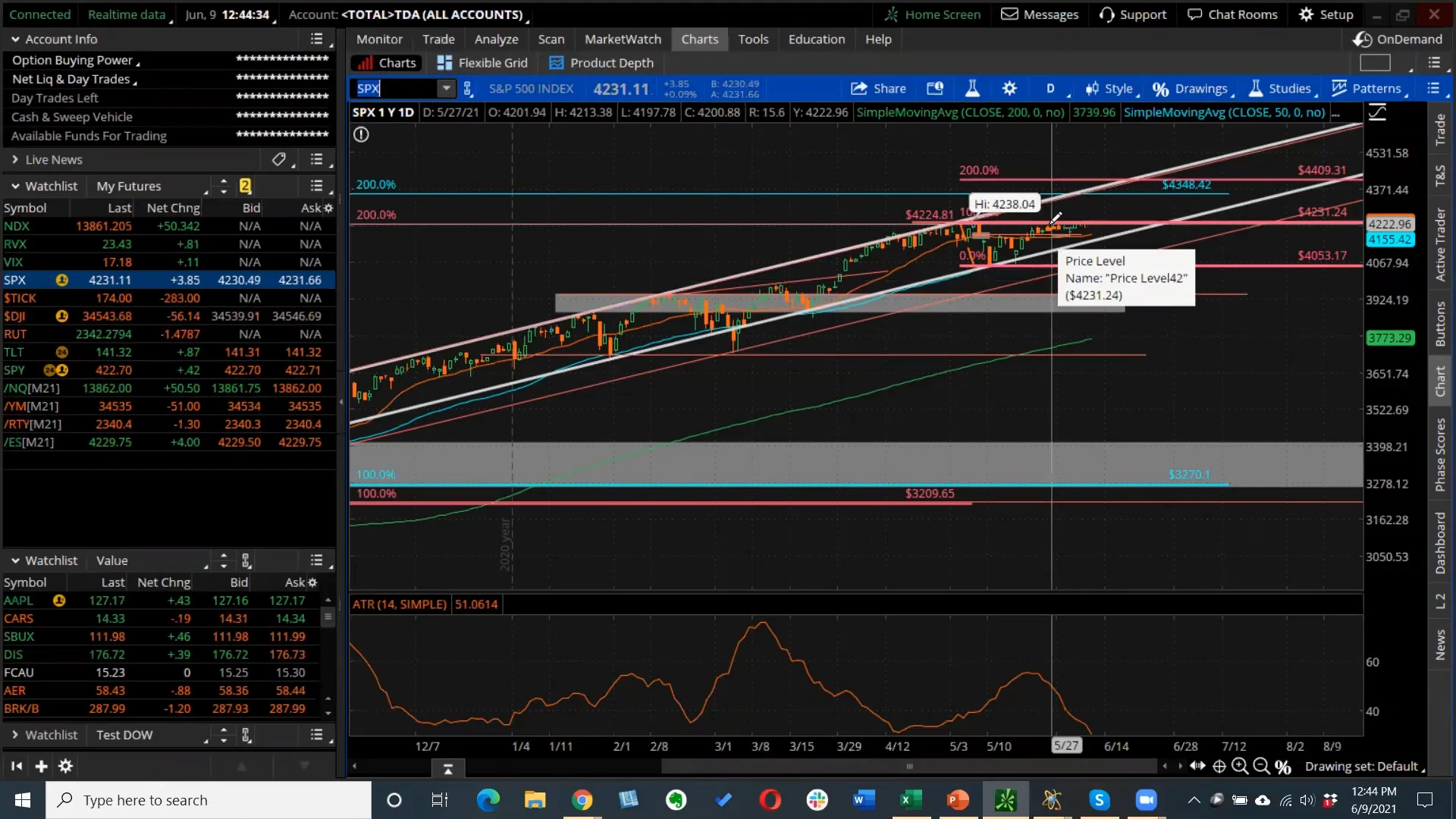Expand the Live News section
This screenshot has width=1456, height=819.
tap(15, 159)
